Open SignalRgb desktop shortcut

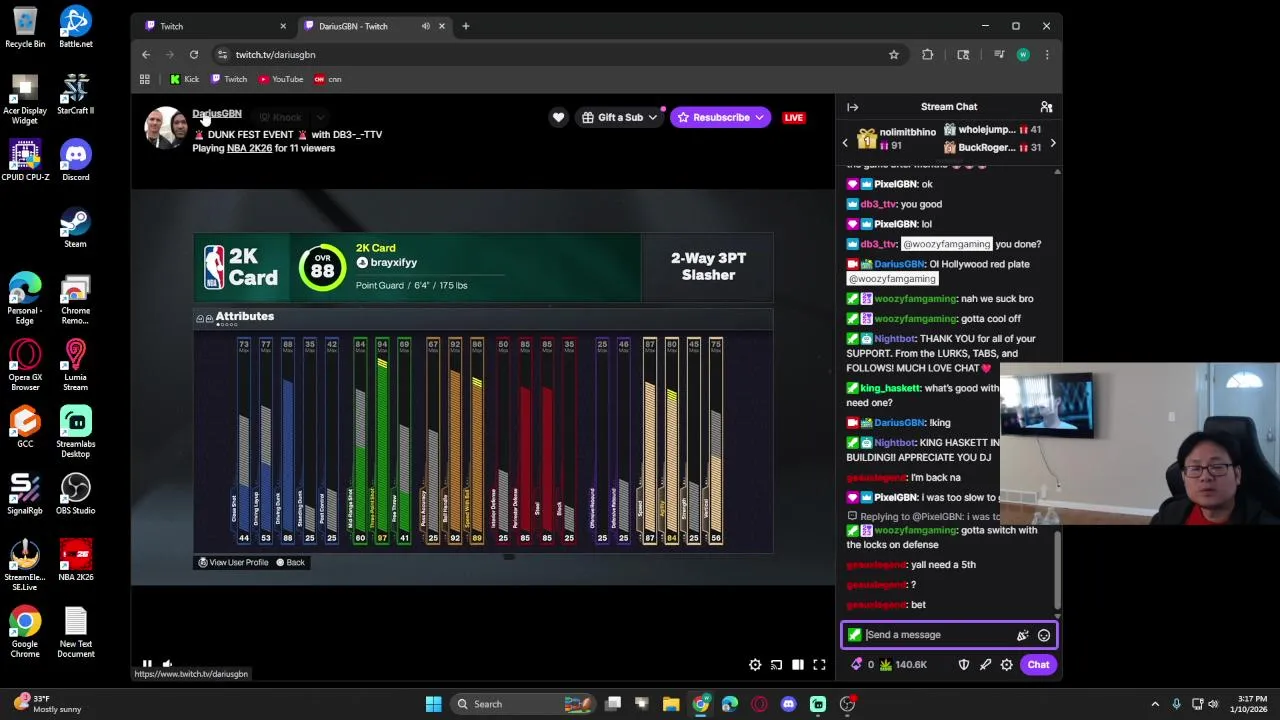tap(25, 494)
